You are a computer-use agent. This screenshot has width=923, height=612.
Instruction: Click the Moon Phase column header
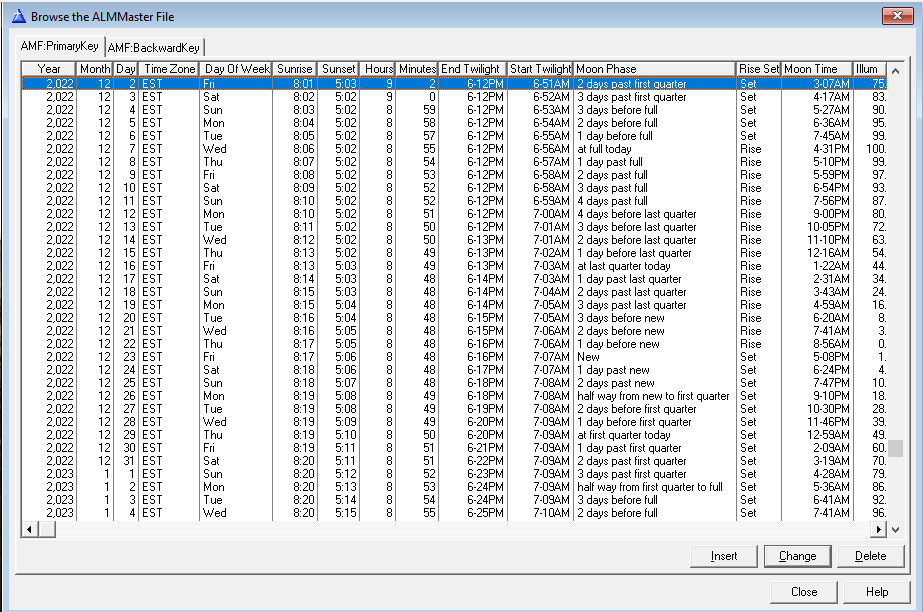point(654,69)
